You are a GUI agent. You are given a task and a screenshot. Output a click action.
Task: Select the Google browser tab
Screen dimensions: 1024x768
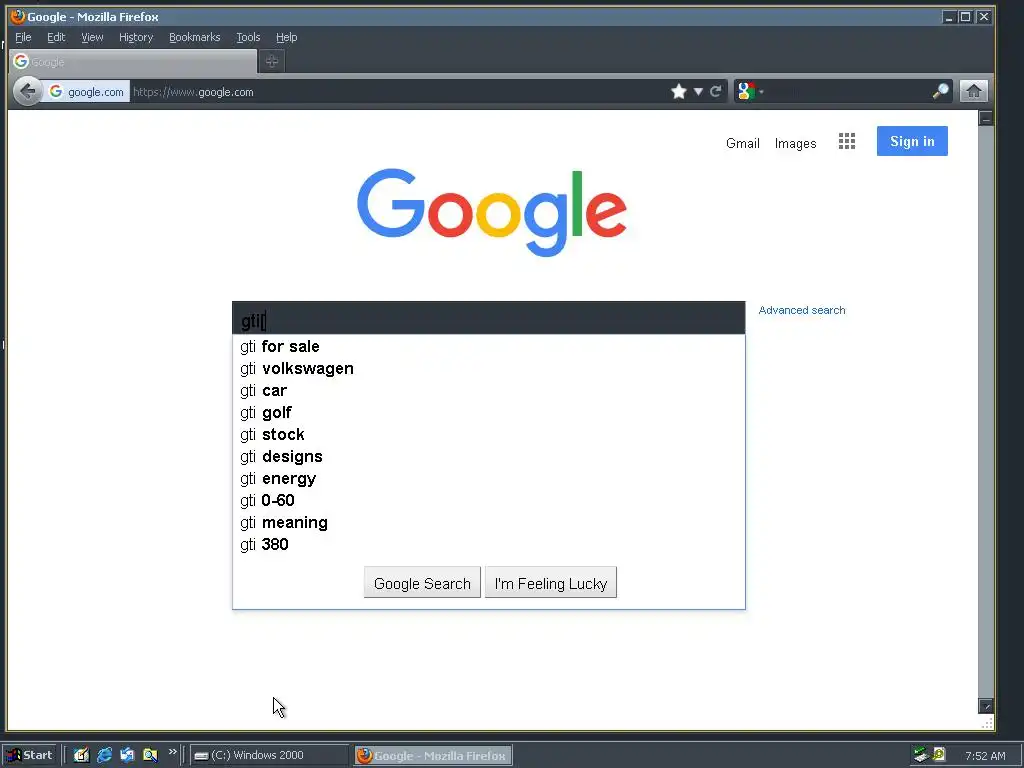tap(133, 61)
